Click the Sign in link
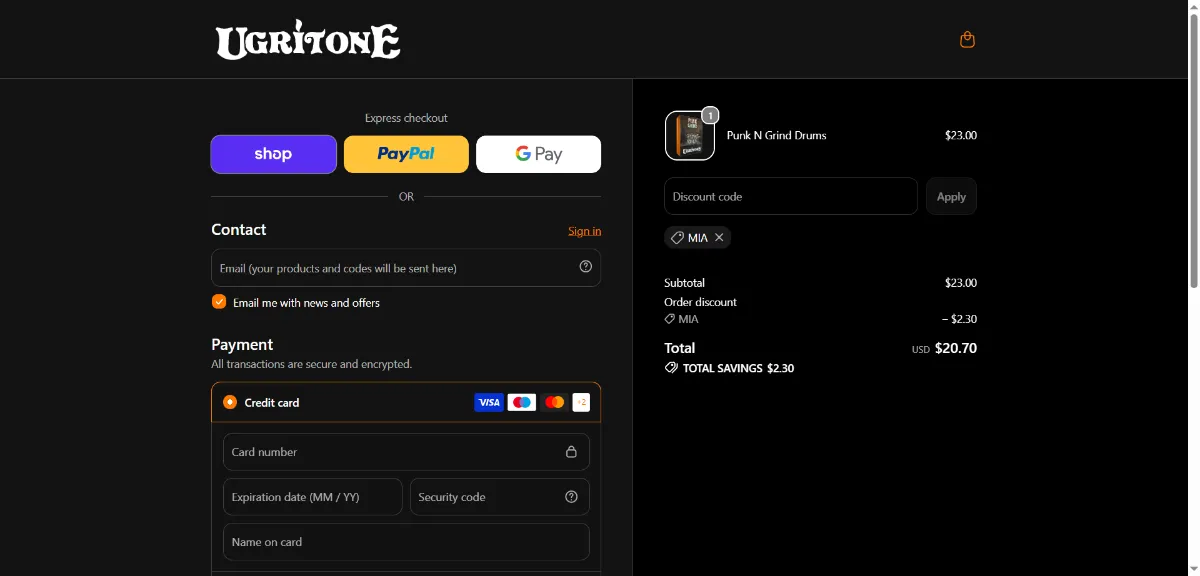Viewport: 1200px width, 576px height. click(585, 231)
